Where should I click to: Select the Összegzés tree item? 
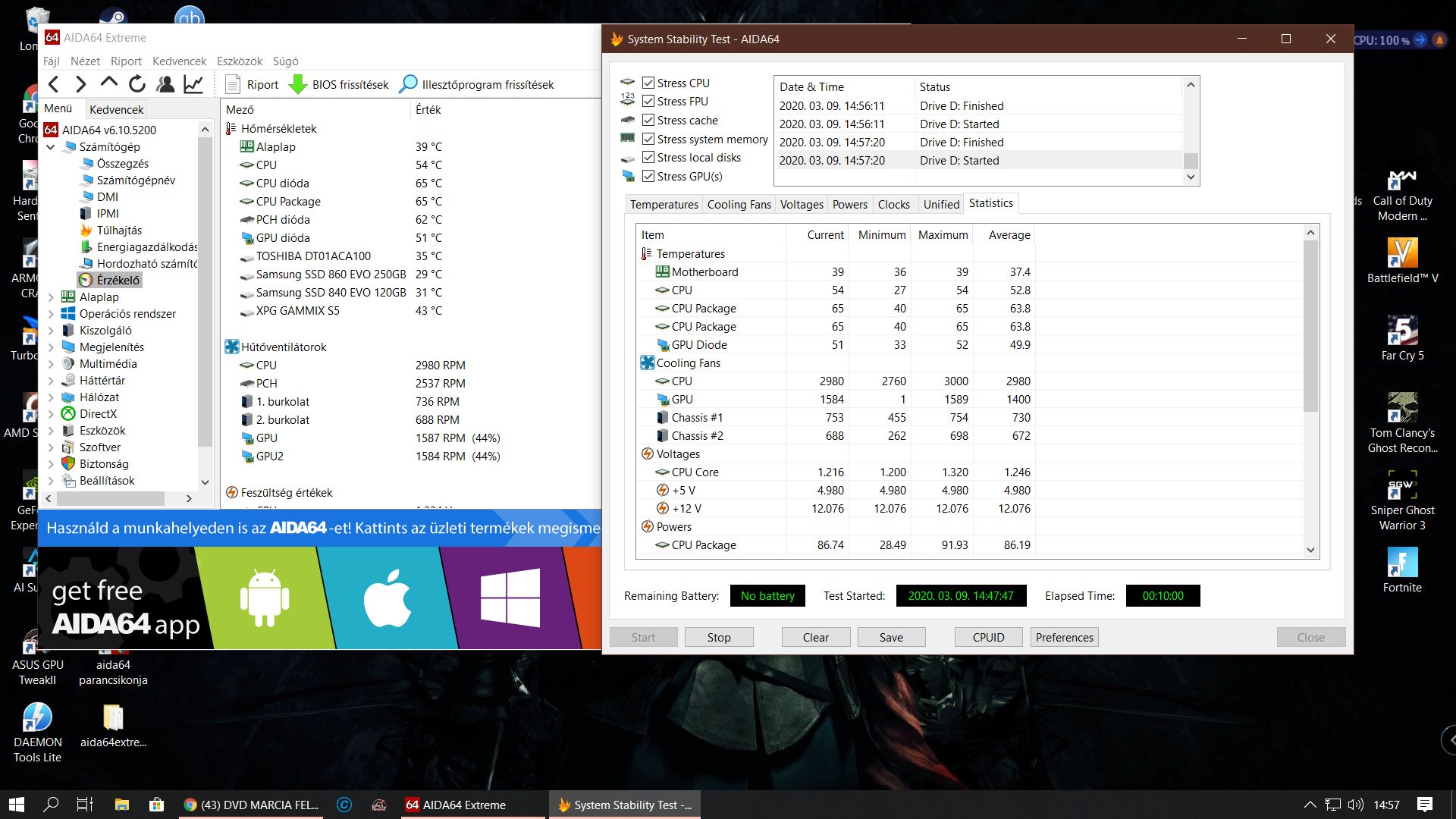click(115, 163)
